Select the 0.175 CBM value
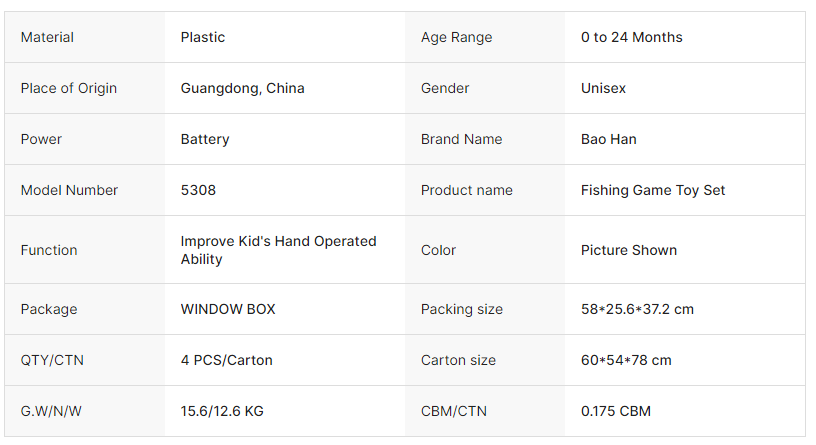 tap(616, 411)
